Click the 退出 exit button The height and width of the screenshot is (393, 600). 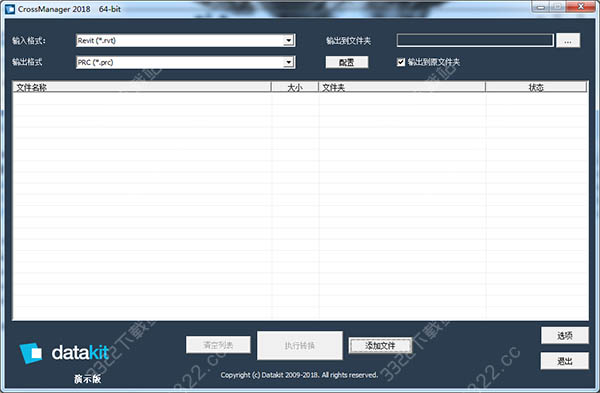pos(564,361)
